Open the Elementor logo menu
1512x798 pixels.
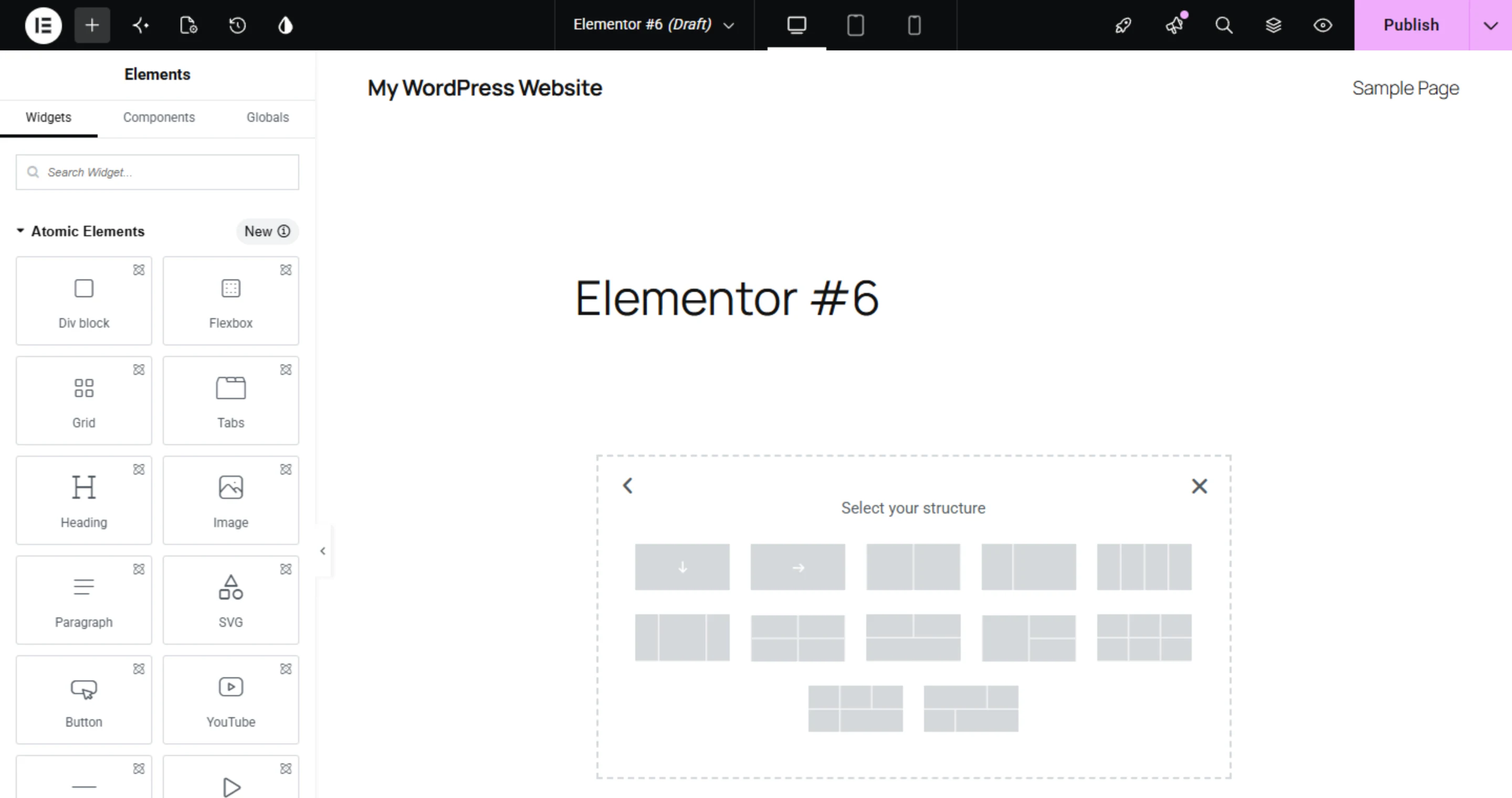click(43, 25)
